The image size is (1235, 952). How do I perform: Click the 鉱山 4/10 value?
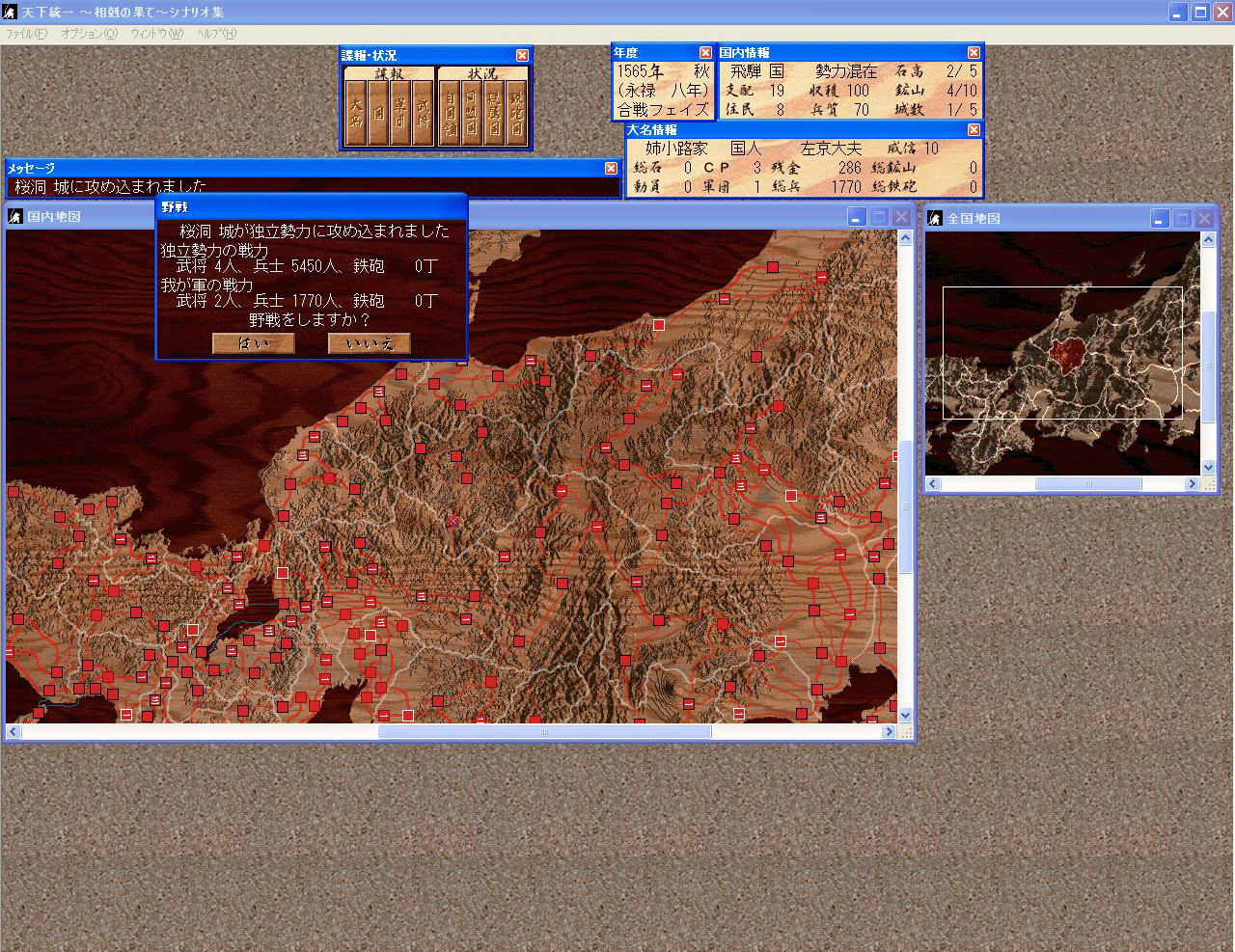click(x=936, y=91)
